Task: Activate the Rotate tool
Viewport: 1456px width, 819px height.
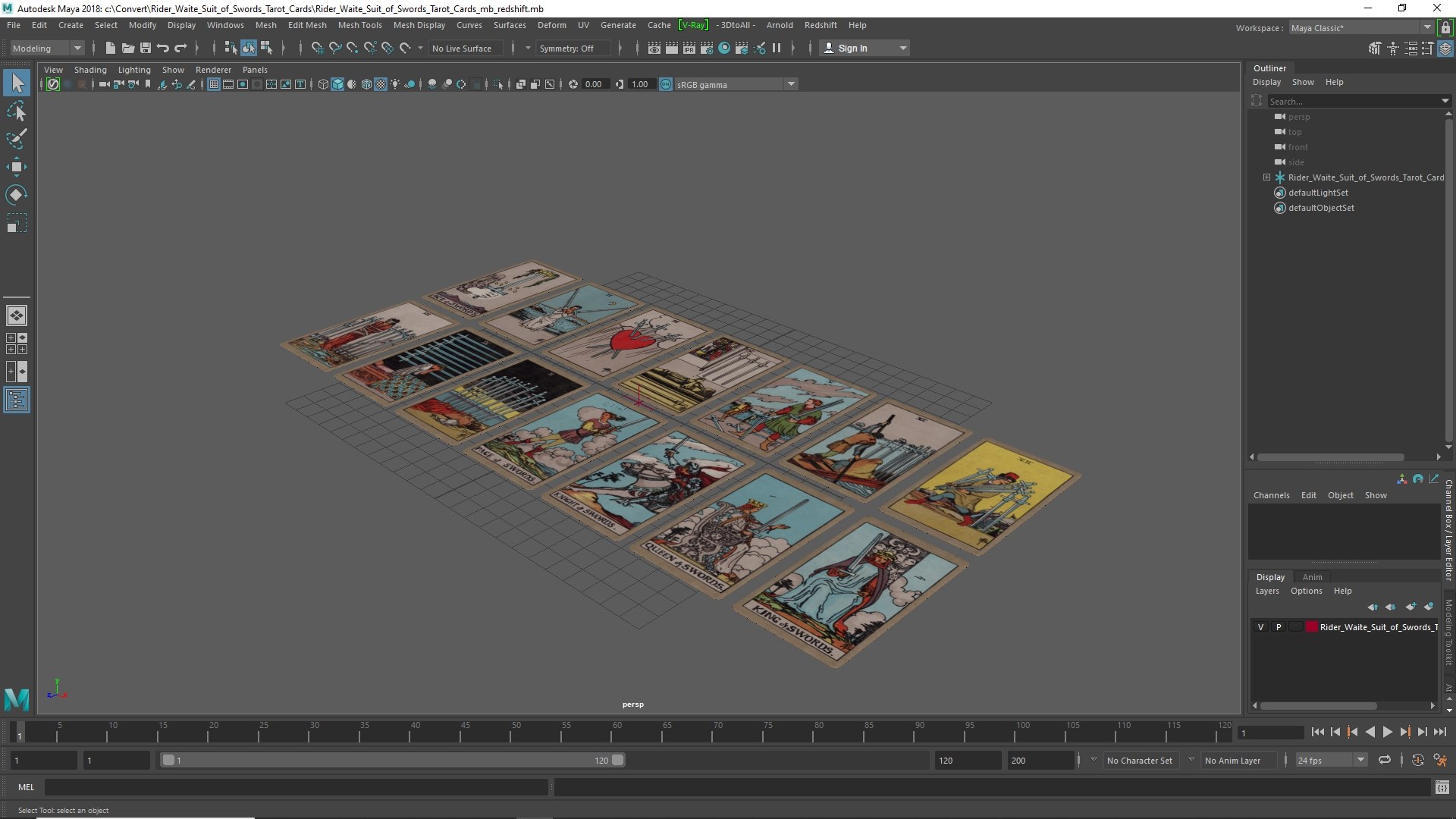Action: [17, 195]
